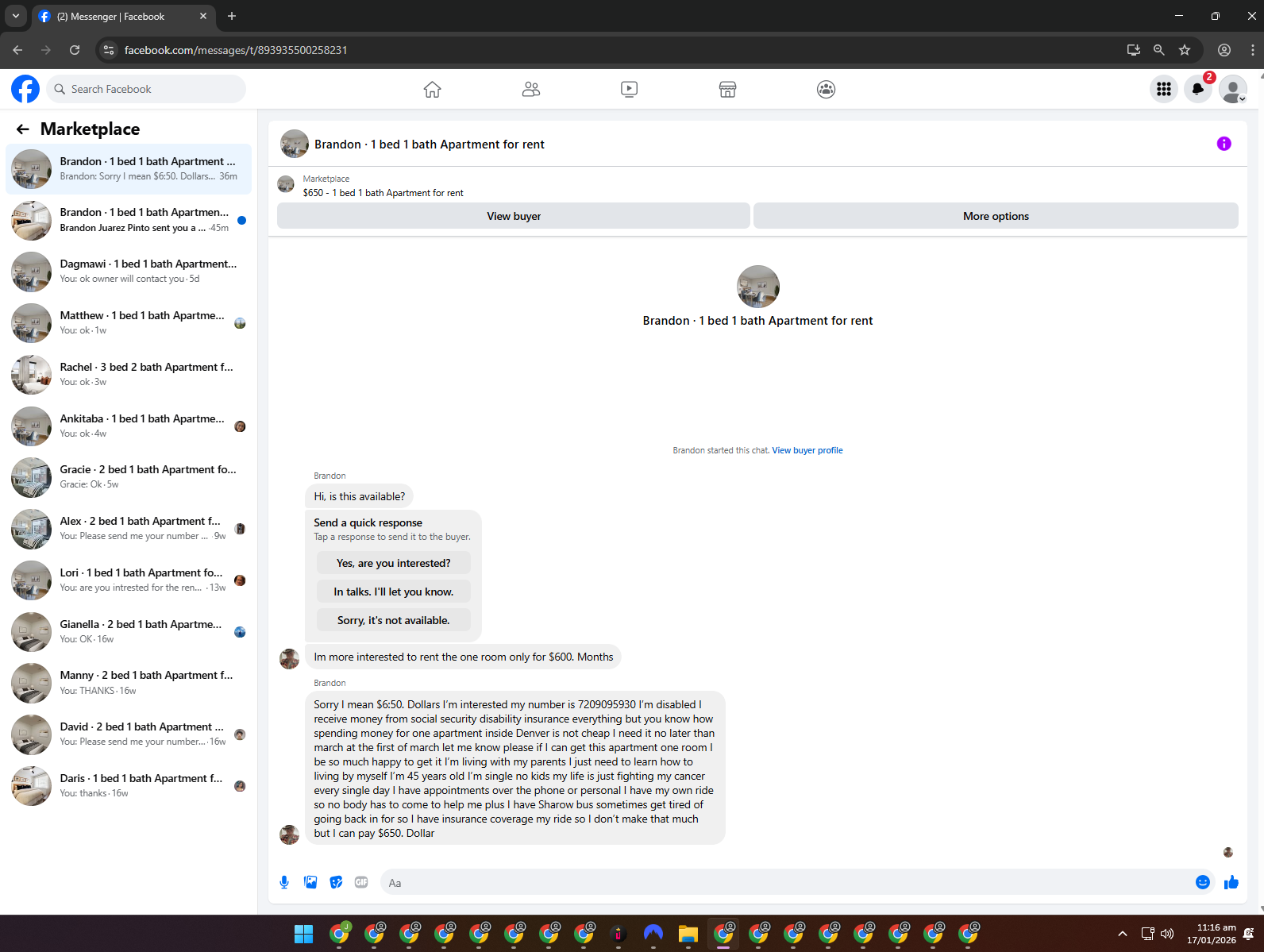1264x952 pixels.
Task: Click the message about renting one room for $600
Action: pos(463,657)
